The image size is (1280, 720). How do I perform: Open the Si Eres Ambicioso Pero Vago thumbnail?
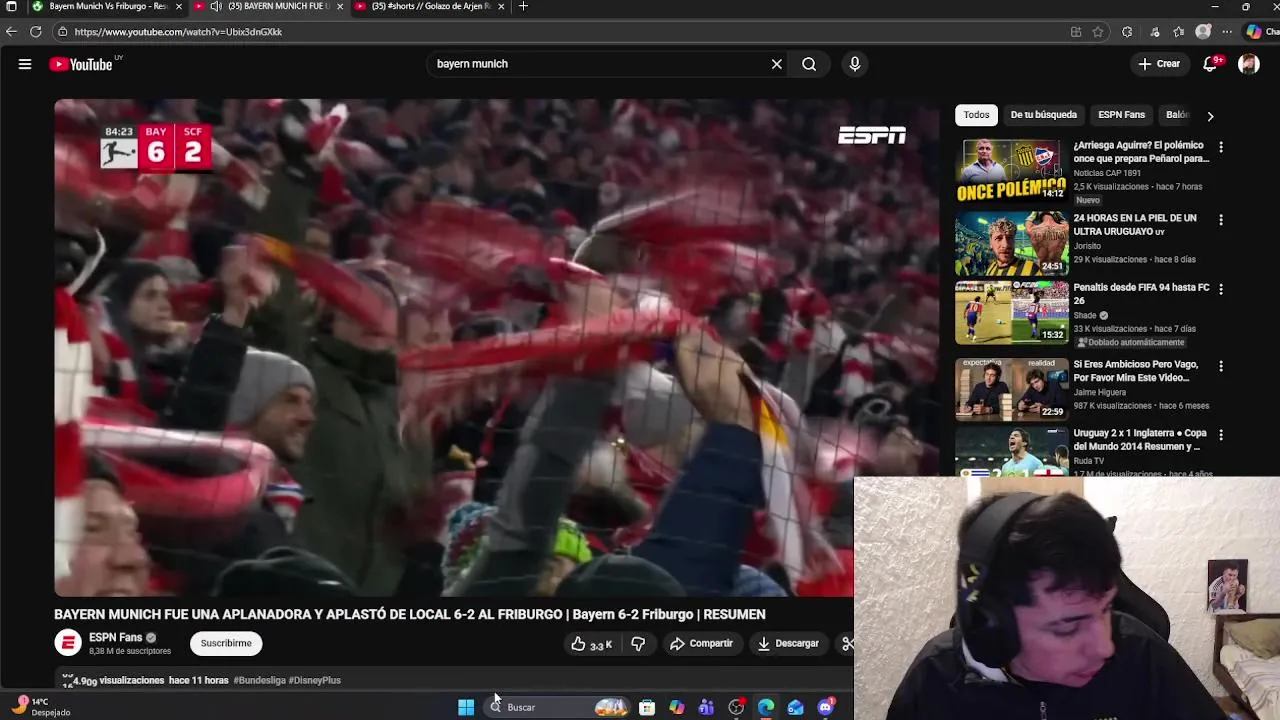(1011, 390)
